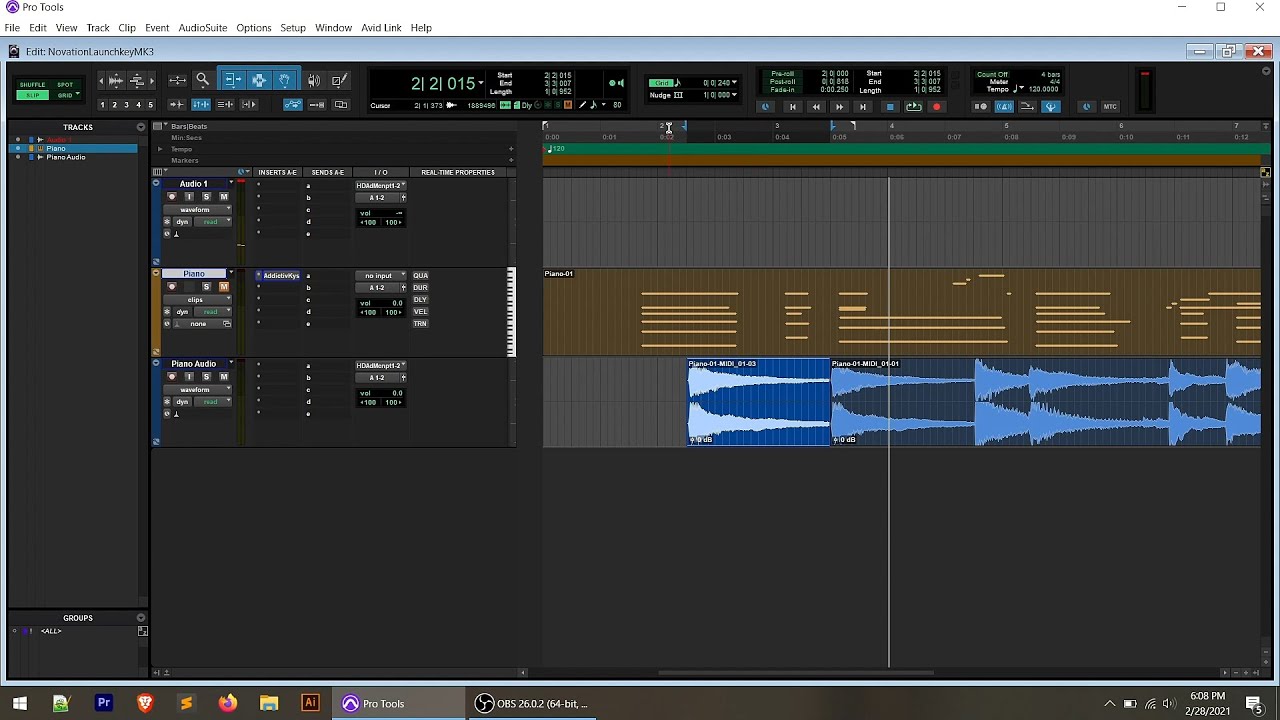Click the Zoom Toggle button

pyautogui.click(x=177, y=80)
